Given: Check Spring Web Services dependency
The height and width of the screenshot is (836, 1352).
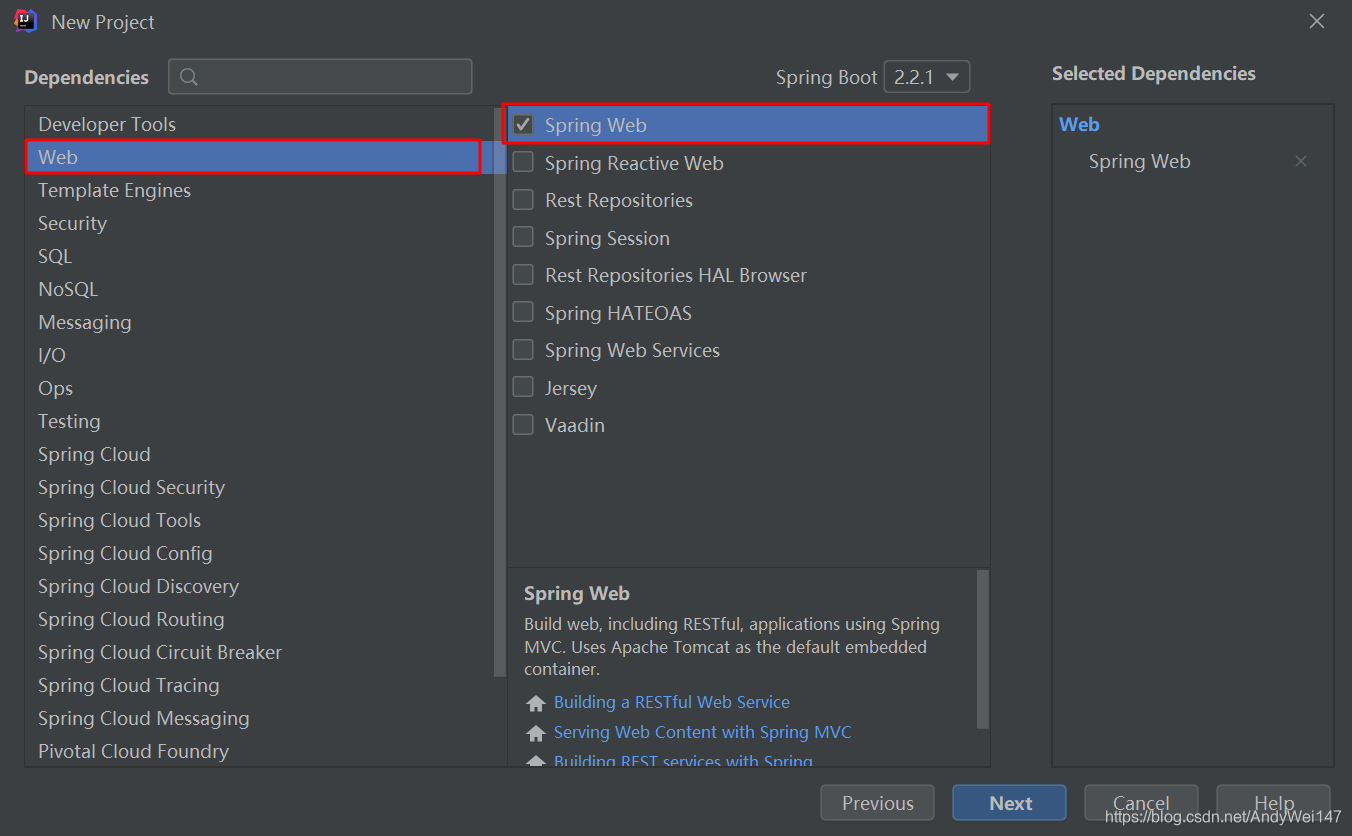Looking at the screenshot, I should [523, 350].
